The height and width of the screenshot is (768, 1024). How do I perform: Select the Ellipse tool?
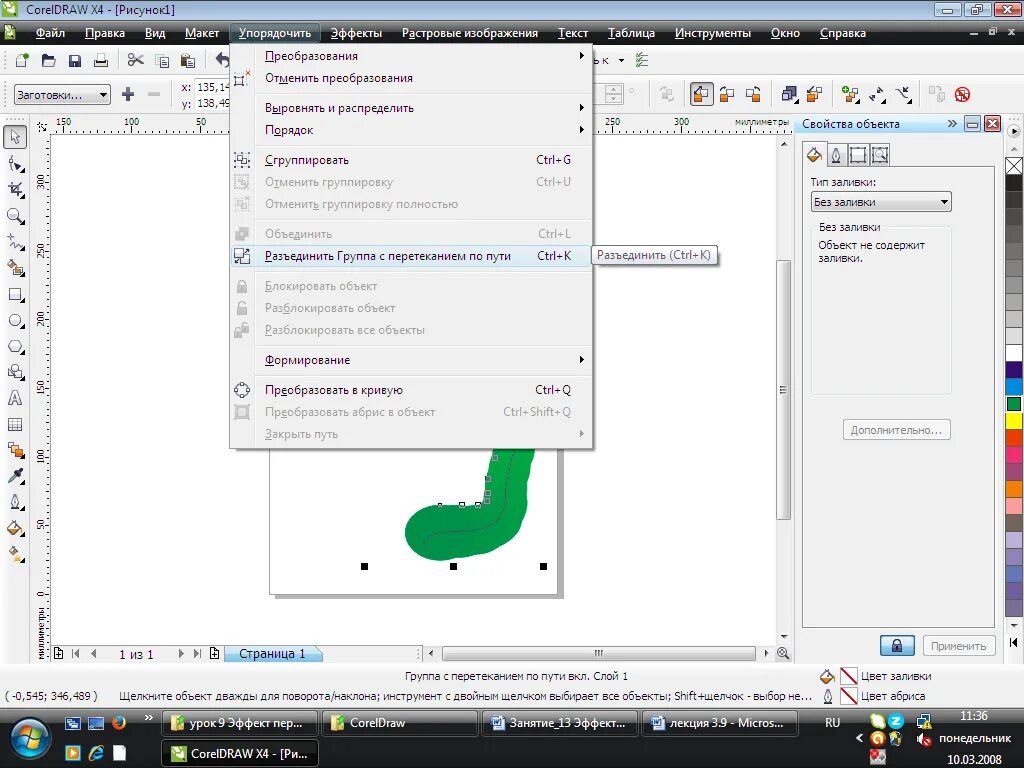[15, 321]
